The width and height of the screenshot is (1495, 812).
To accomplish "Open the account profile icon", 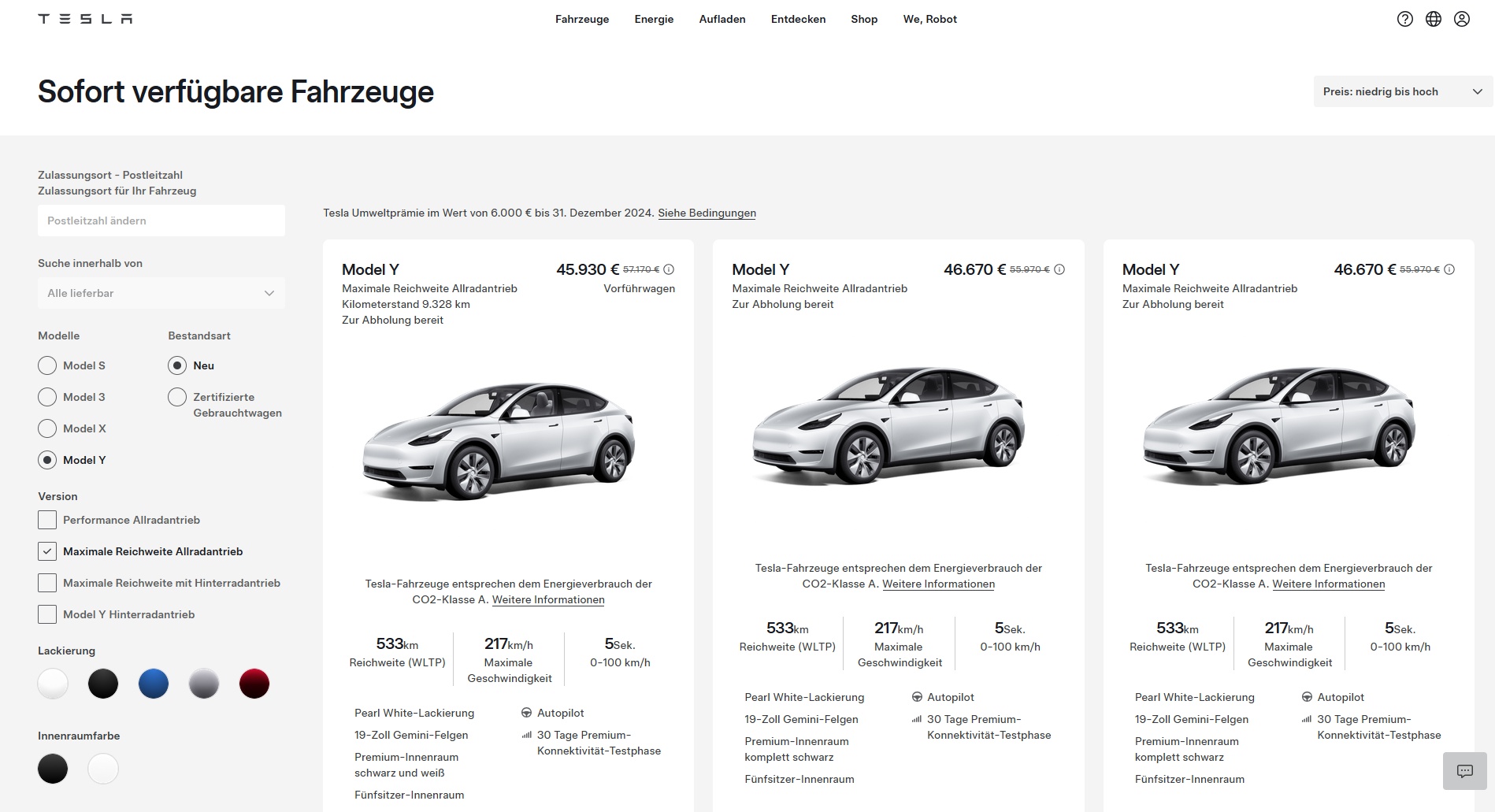I will click(1462, 19).
